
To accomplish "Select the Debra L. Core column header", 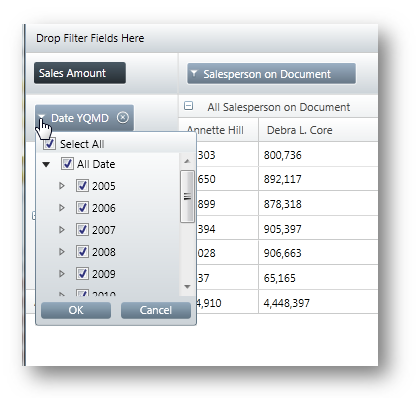I will (x=299, y=130).
